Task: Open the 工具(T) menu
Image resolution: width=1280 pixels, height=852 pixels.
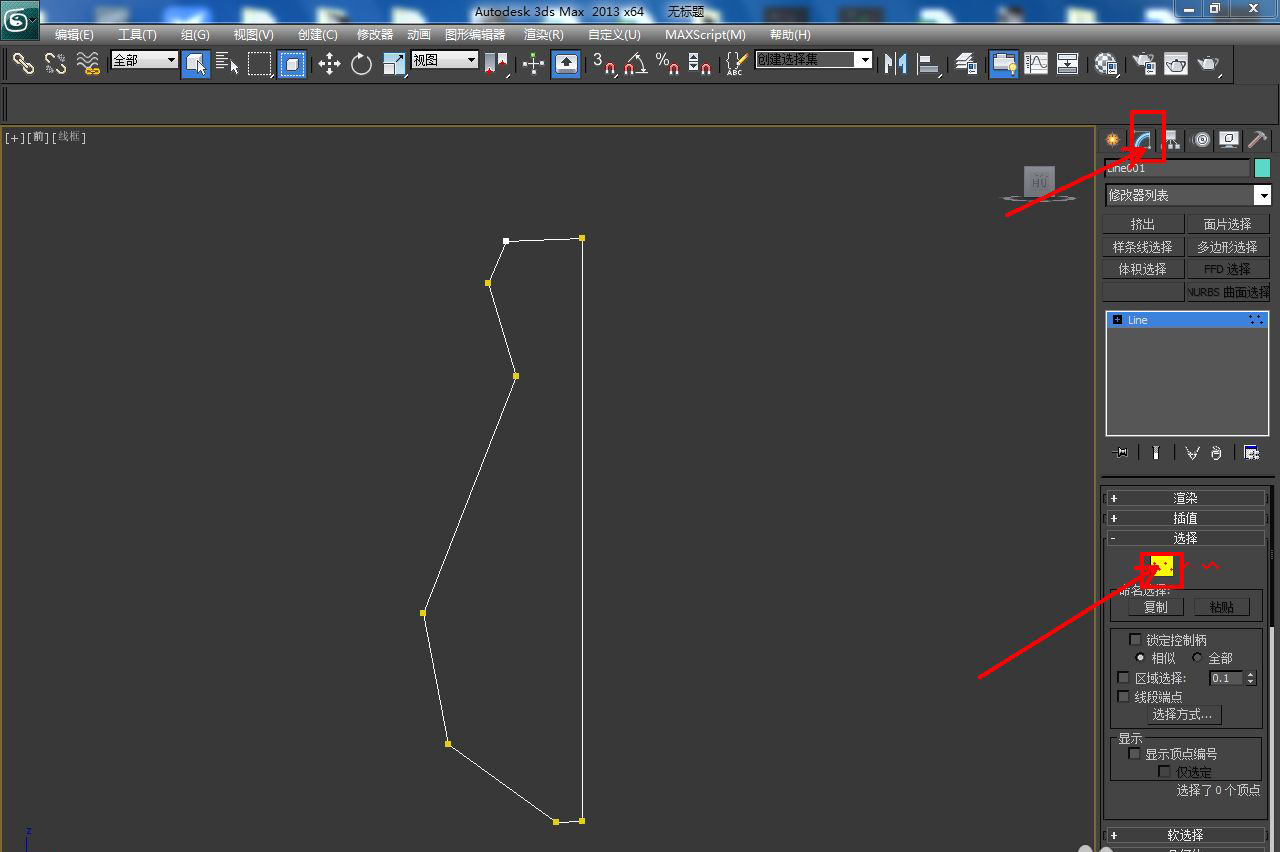Action: point(137,35)
